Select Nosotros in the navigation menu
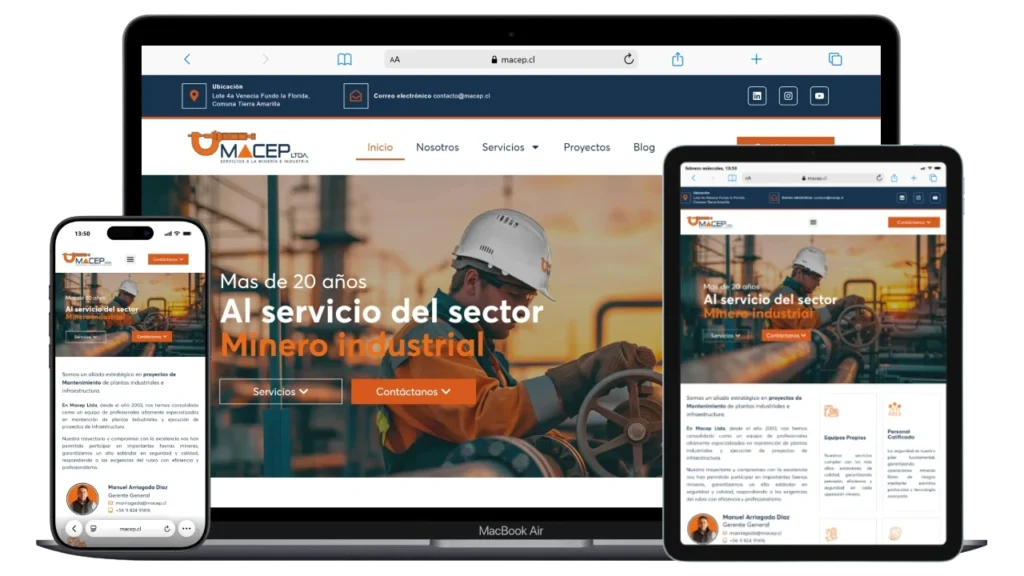 (x=437, y=147)
